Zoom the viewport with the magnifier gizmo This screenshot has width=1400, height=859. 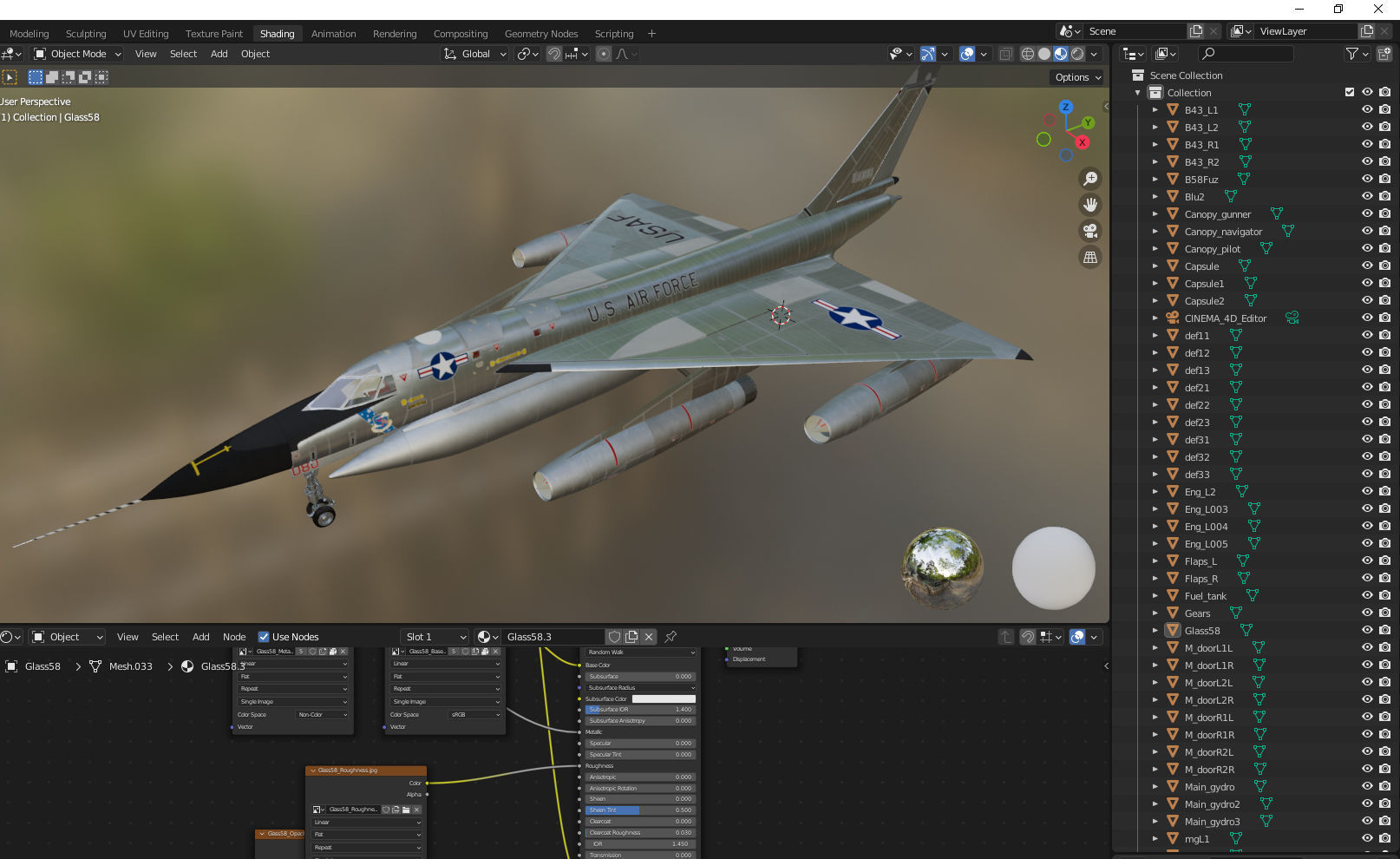point(1090,179)
